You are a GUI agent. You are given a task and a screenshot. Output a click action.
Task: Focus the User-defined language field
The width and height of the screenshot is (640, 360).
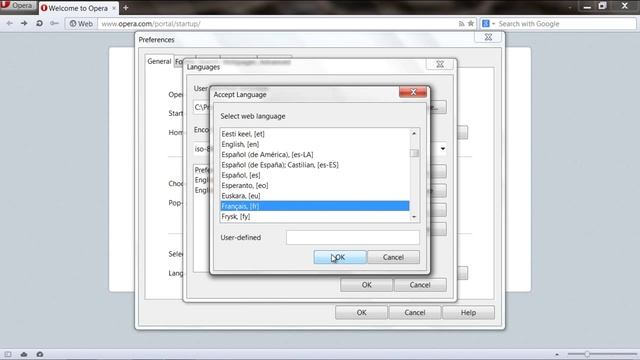point(353,238)
